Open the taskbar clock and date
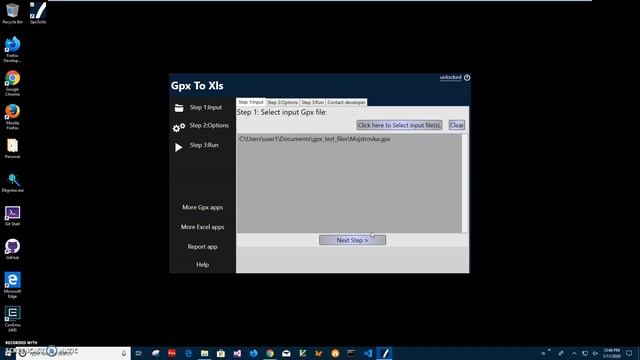 coord(611,353)
